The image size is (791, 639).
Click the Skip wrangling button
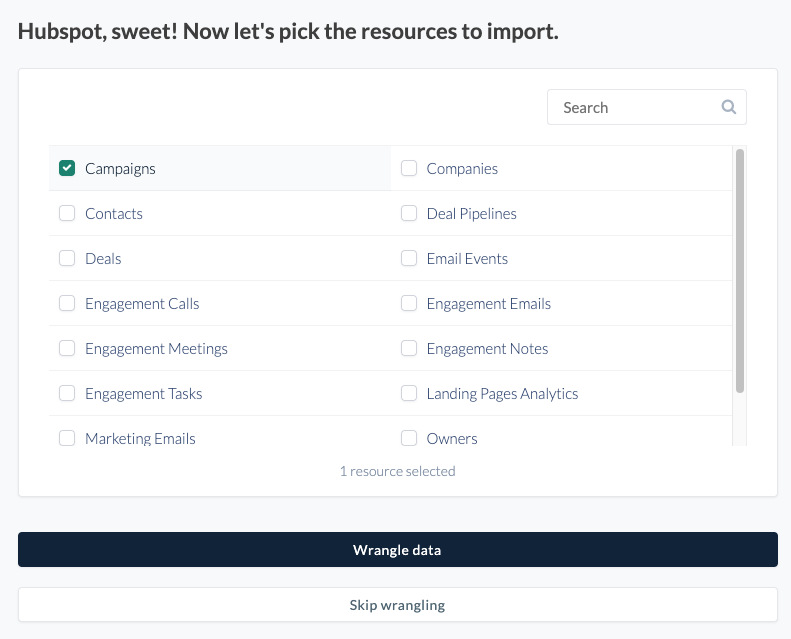tap(397, 605)
